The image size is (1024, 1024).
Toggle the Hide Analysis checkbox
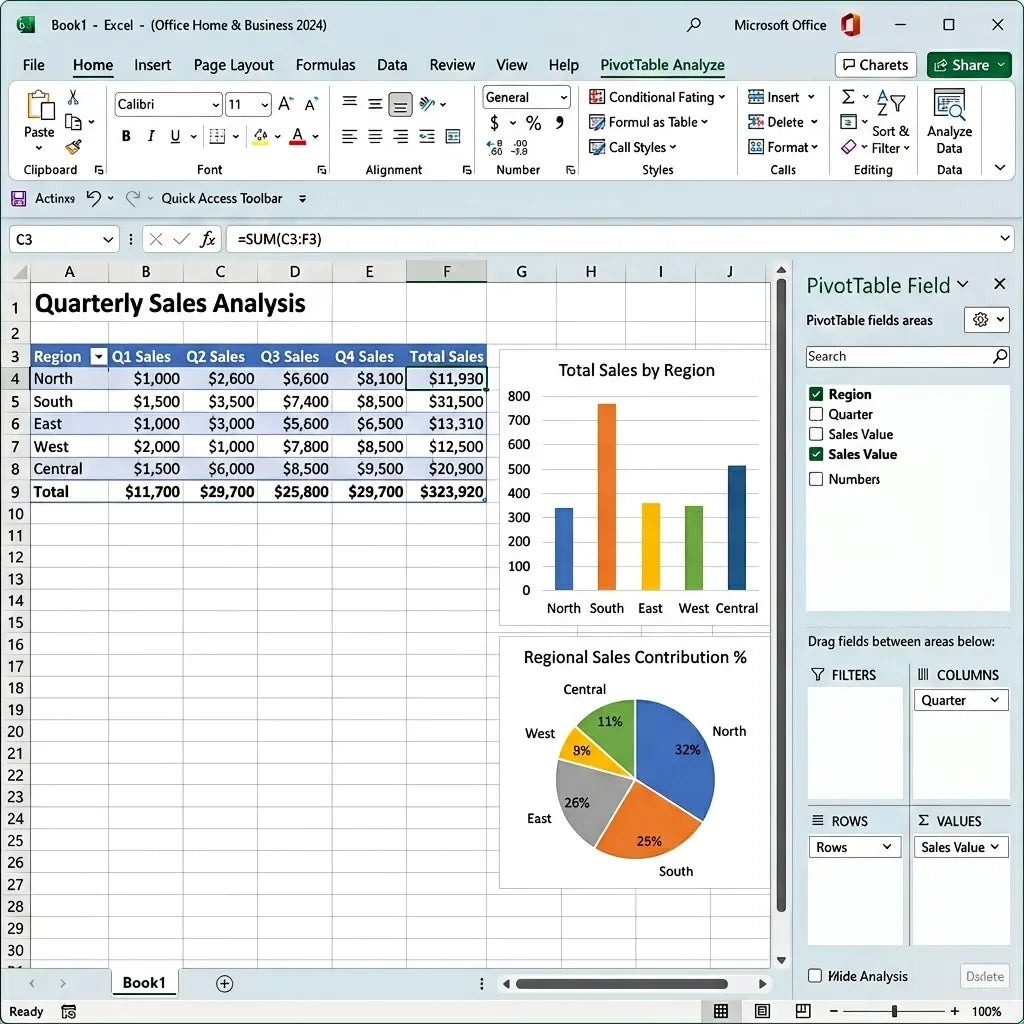(x=815, y=976)
